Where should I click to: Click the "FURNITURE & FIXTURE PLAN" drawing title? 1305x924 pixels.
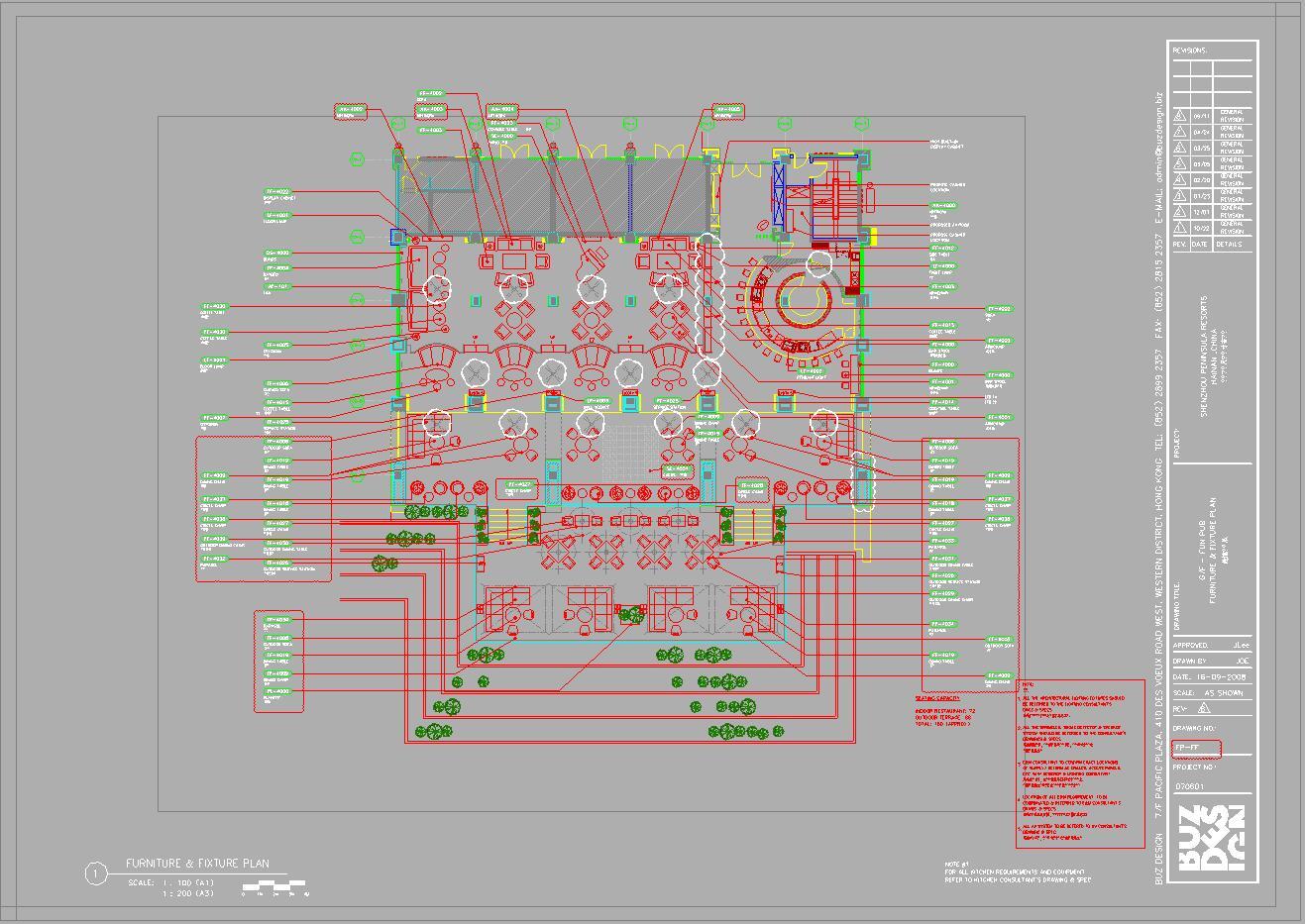[x=197, y=864]
